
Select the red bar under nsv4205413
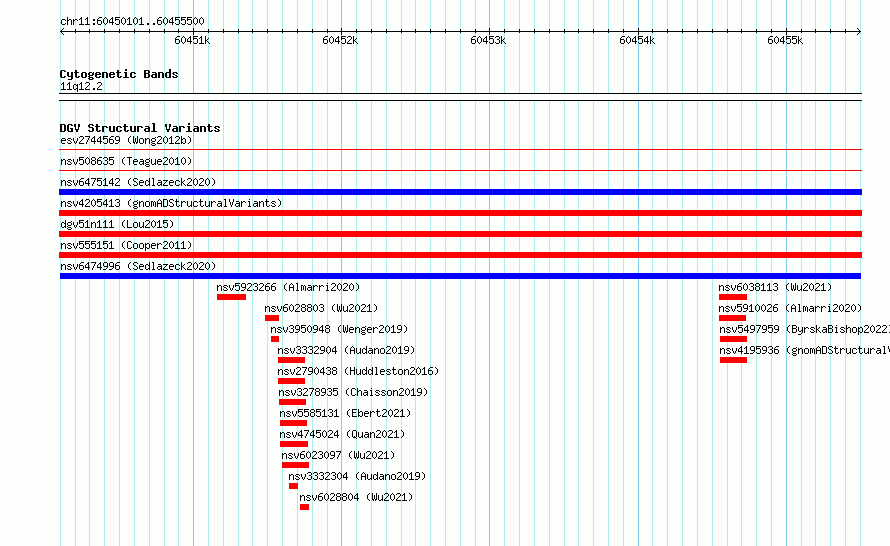point(460,213)
